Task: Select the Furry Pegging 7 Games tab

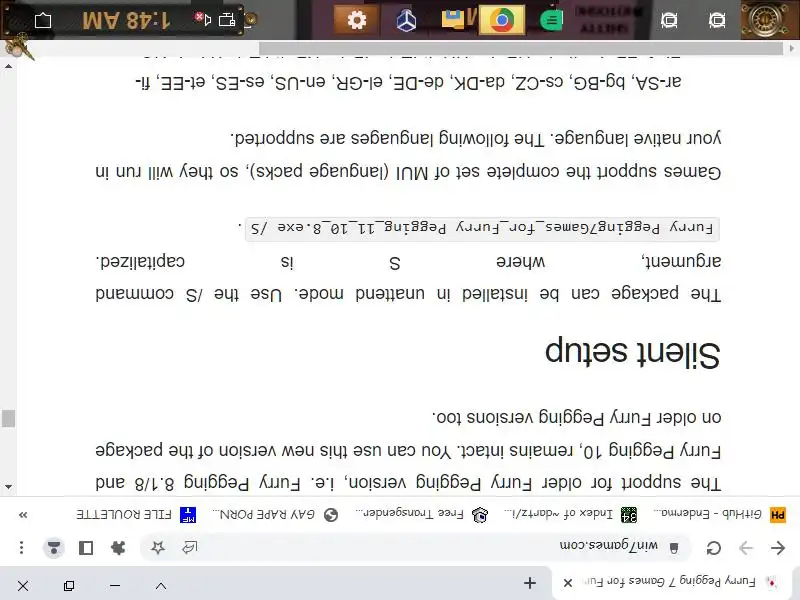Action: (671, 582)
